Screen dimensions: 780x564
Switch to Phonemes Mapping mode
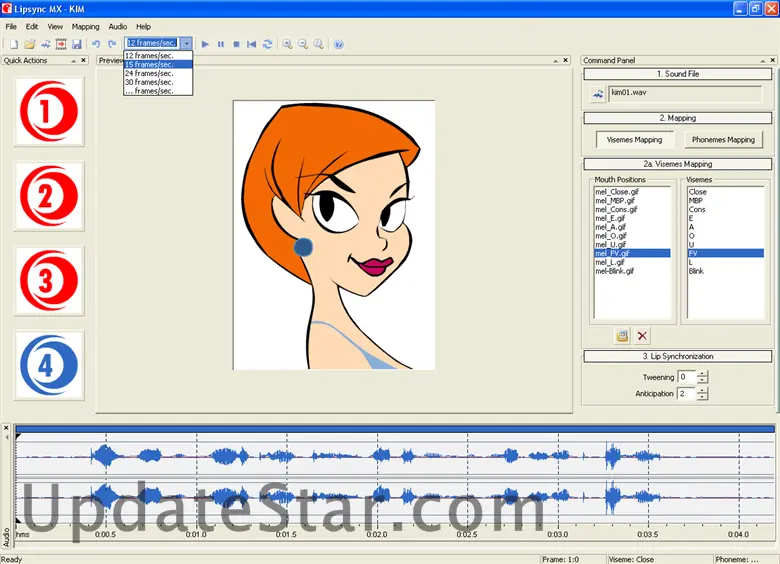723,140
